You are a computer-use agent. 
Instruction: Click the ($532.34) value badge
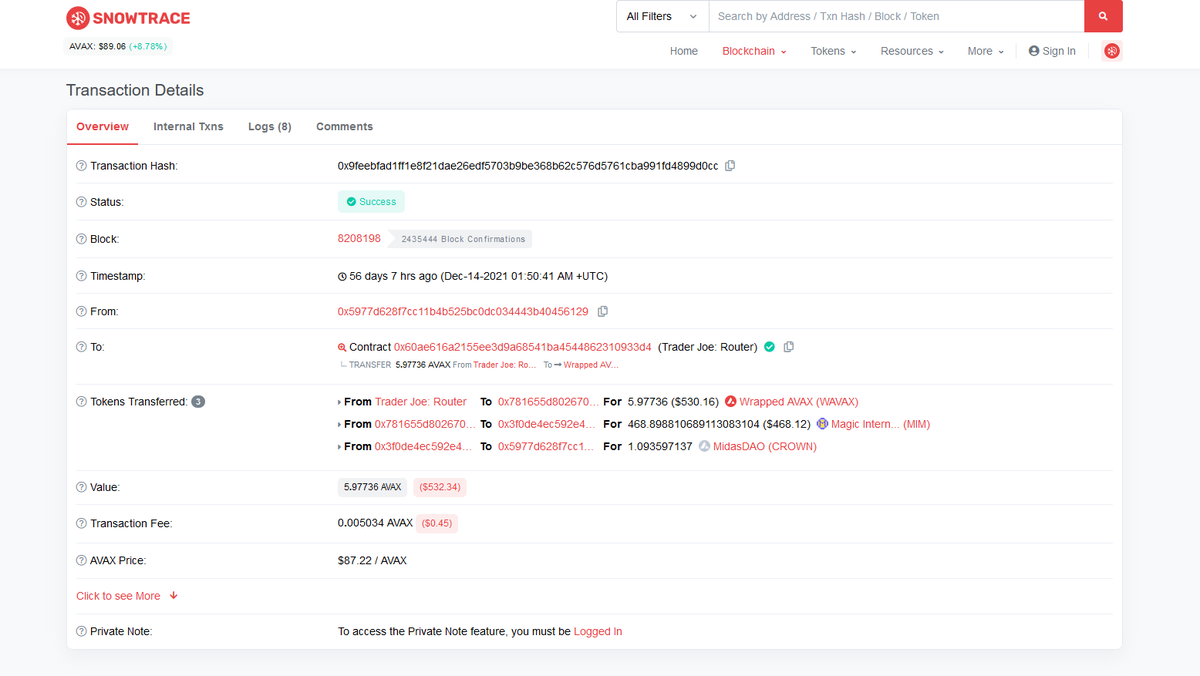pyautogui.click(x=440, y=488)
